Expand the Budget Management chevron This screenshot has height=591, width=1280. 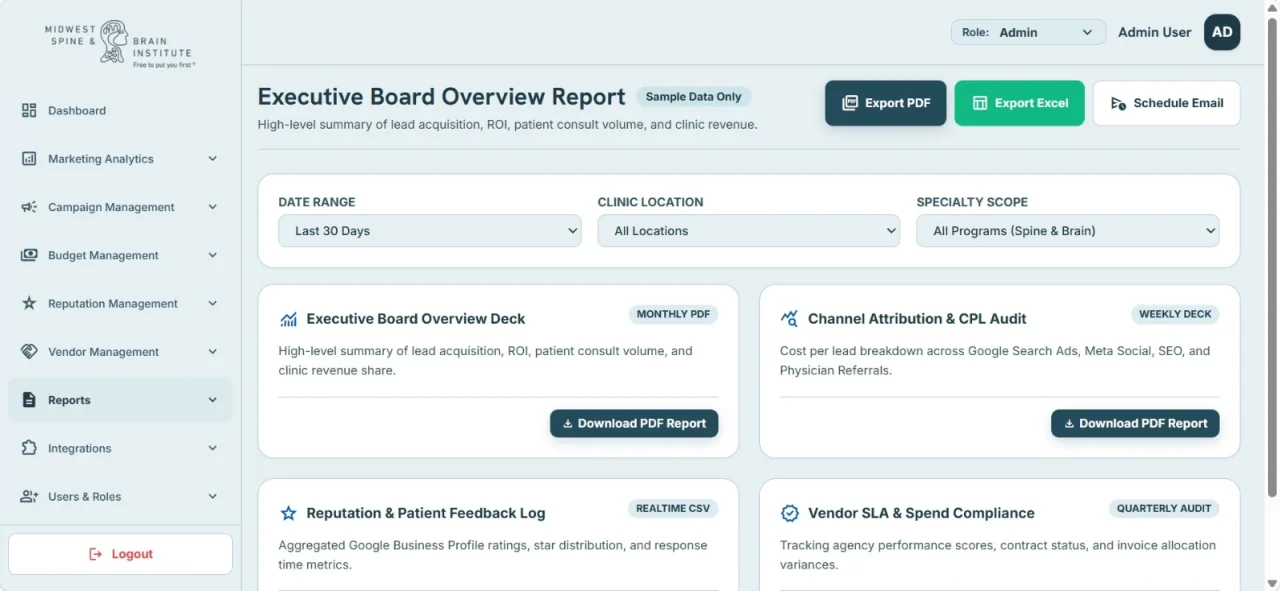click(212, 255)
